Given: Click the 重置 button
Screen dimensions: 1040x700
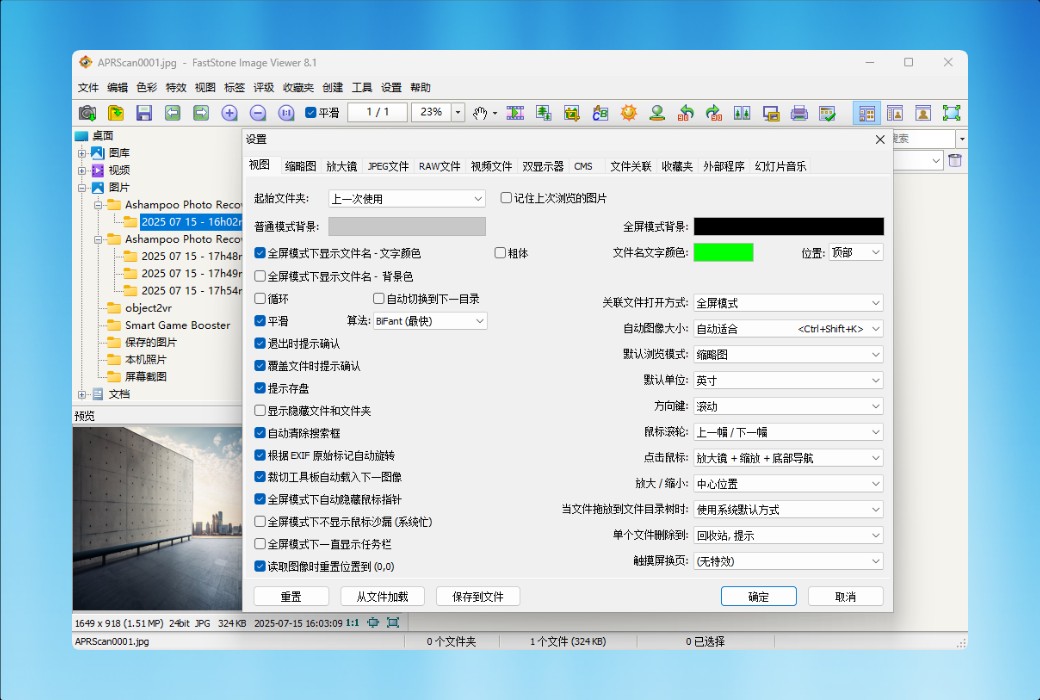Looking at the screenshot, I should click(291, 596).
